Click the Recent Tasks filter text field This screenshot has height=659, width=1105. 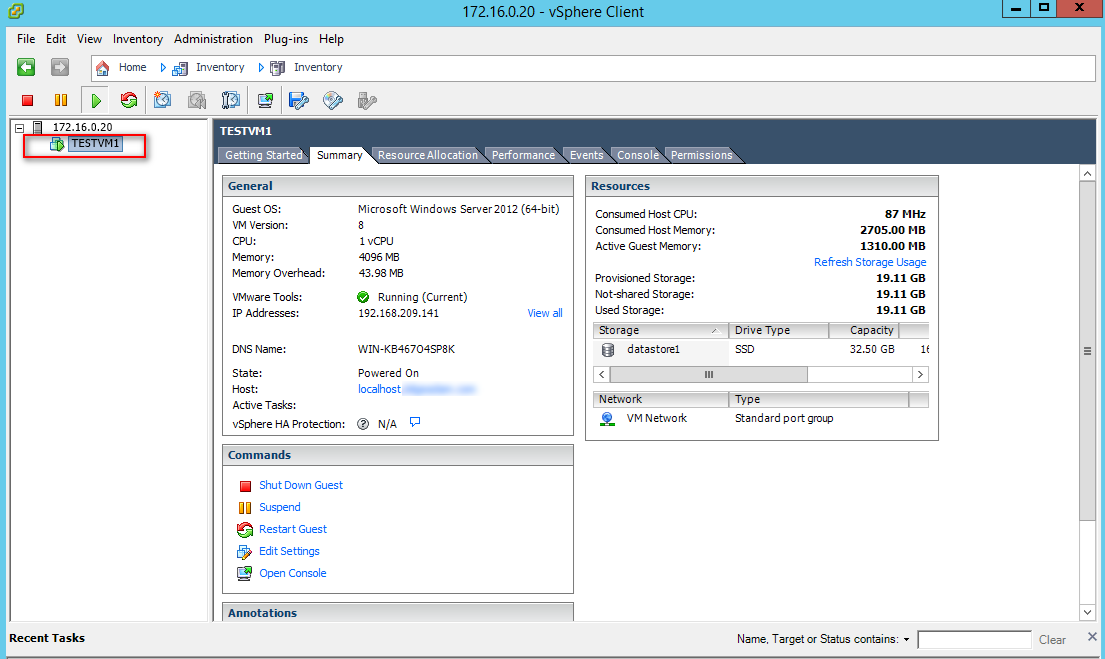(975, 640)
